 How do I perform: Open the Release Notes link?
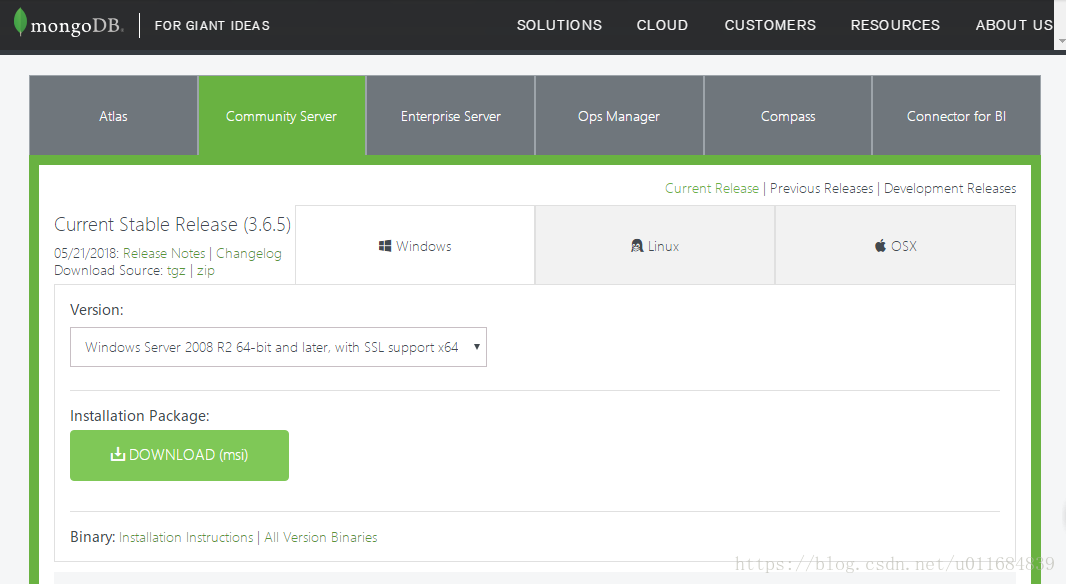pyautogui.click(x=164, y=253)
